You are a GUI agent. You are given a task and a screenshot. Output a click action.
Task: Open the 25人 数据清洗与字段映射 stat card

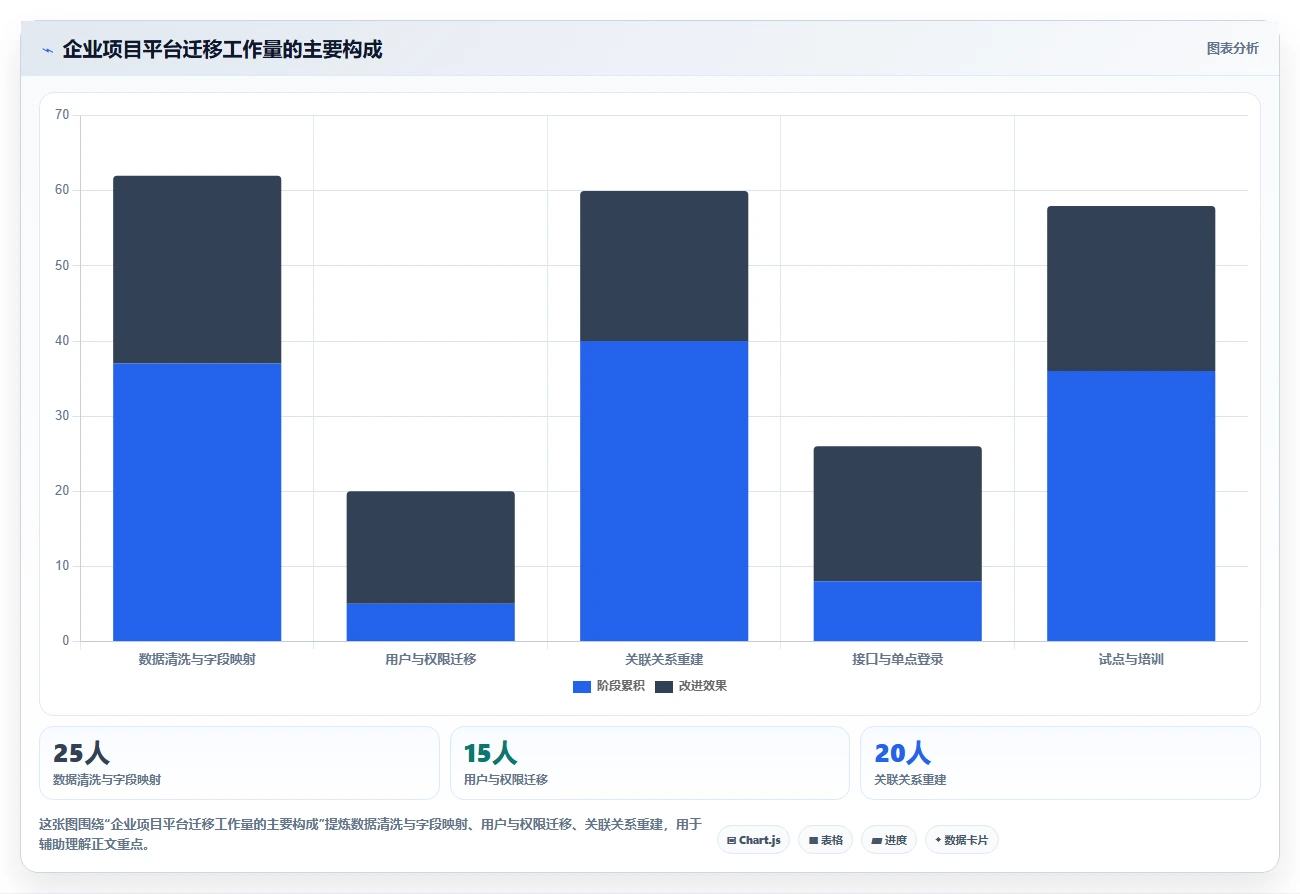[239, 763]
